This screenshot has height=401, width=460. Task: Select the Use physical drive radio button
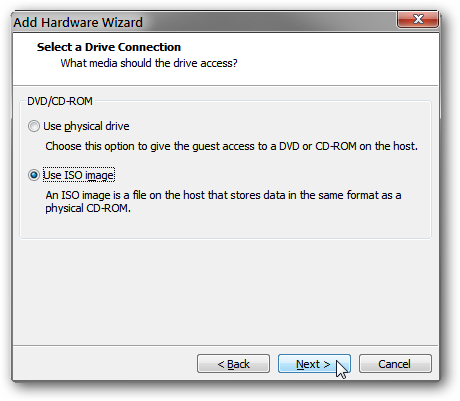[x=34, y=126]
